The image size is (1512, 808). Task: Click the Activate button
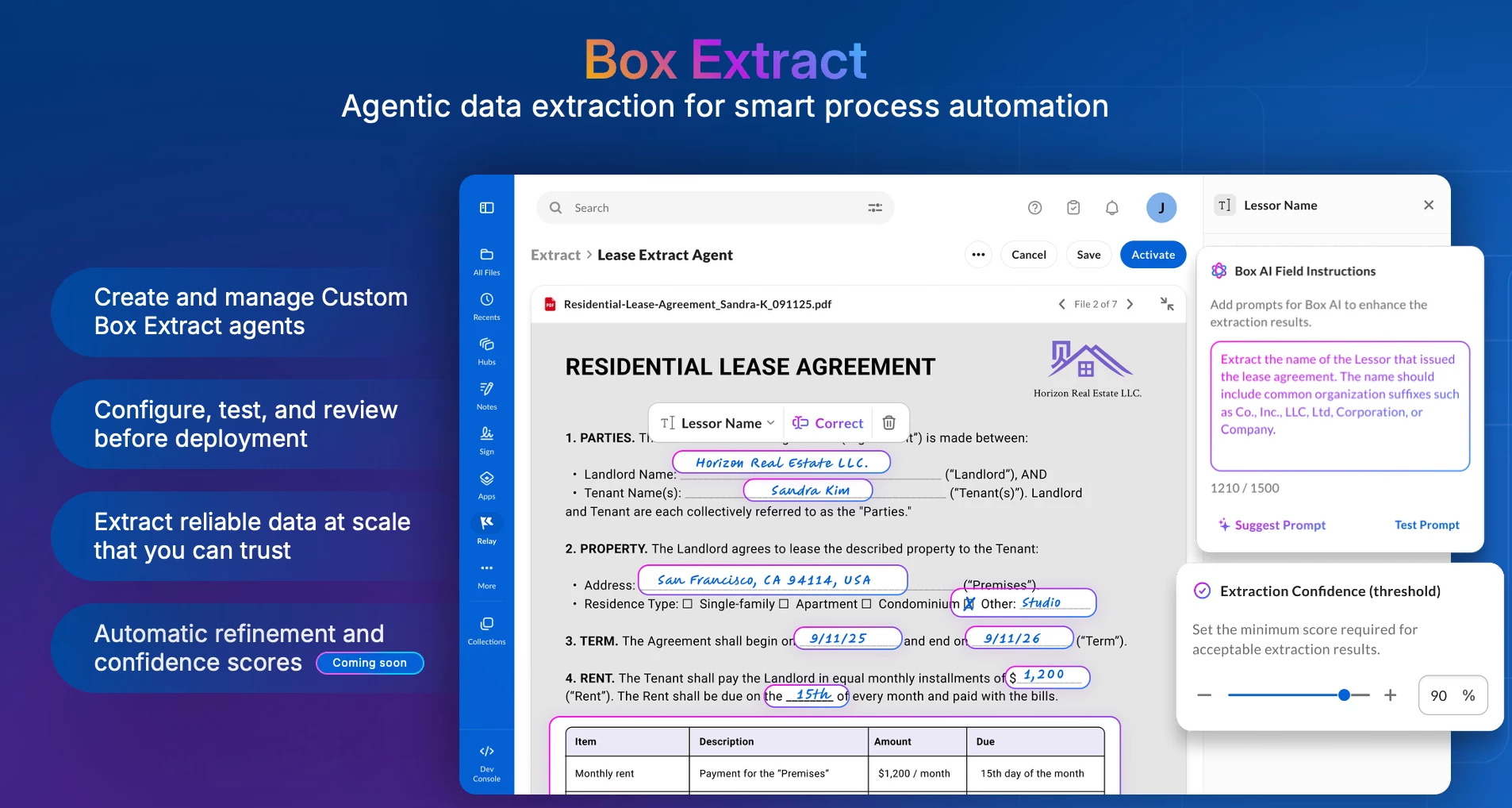[1153, 255]
